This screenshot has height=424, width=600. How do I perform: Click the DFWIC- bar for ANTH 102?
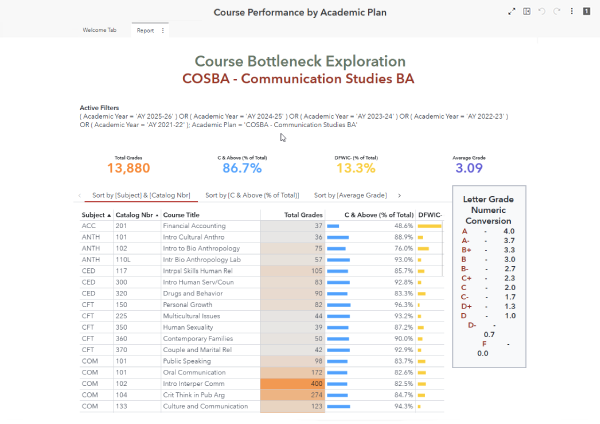(423, 249)
